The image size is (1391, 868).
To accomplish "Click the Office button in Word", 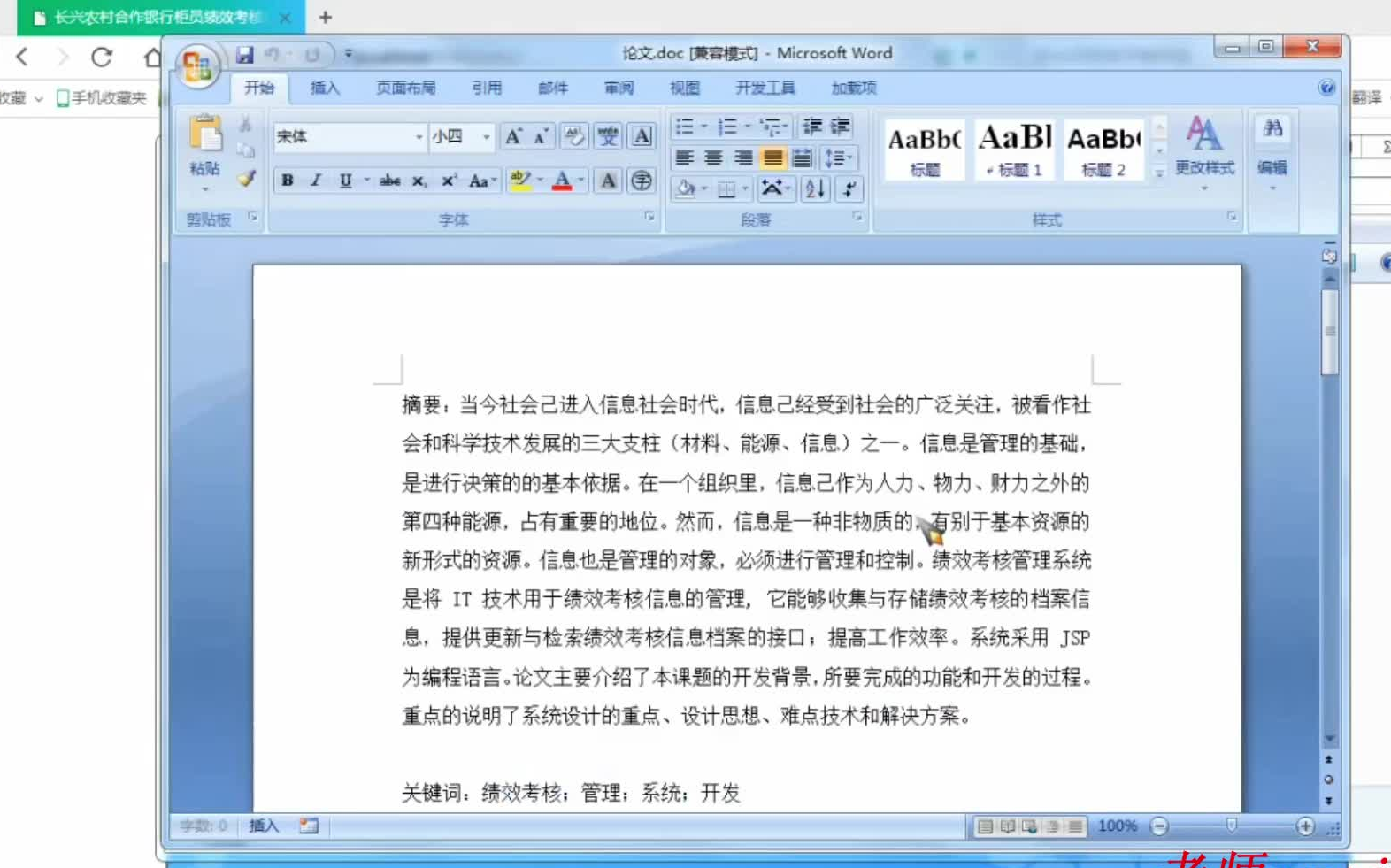I will point(196,65).
